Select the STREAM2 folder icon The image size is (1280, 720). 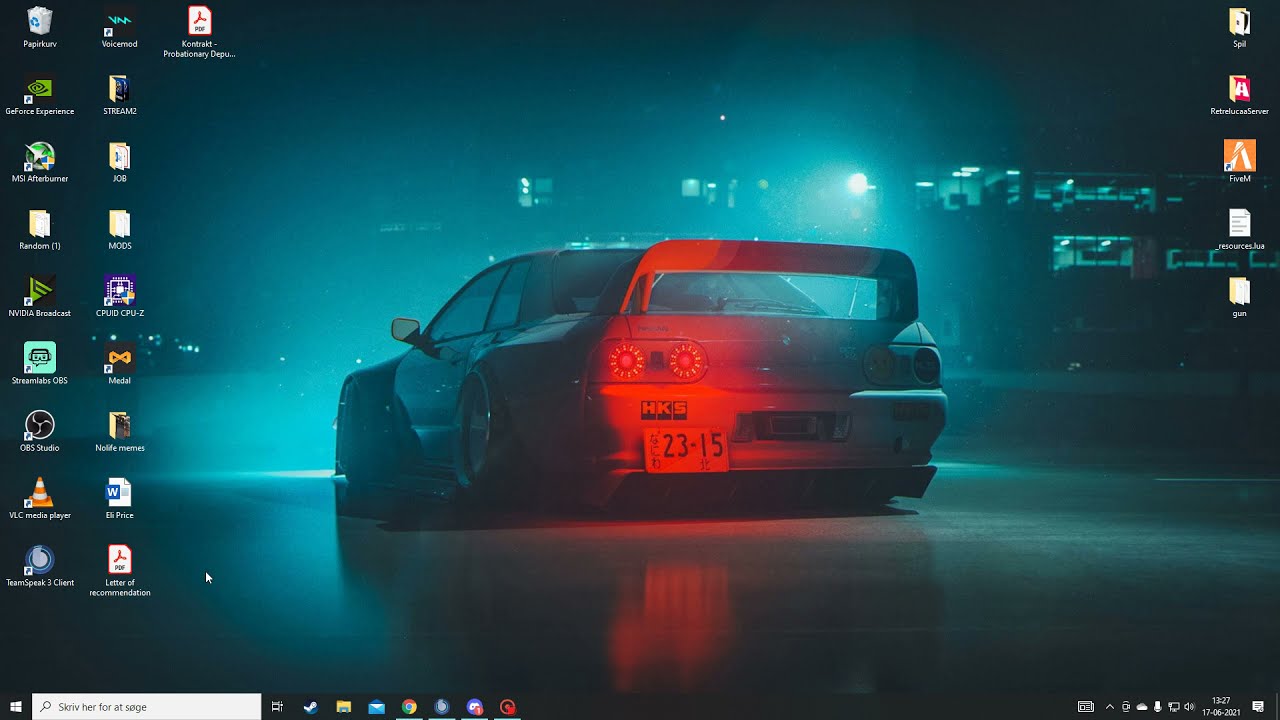(120, 95)
